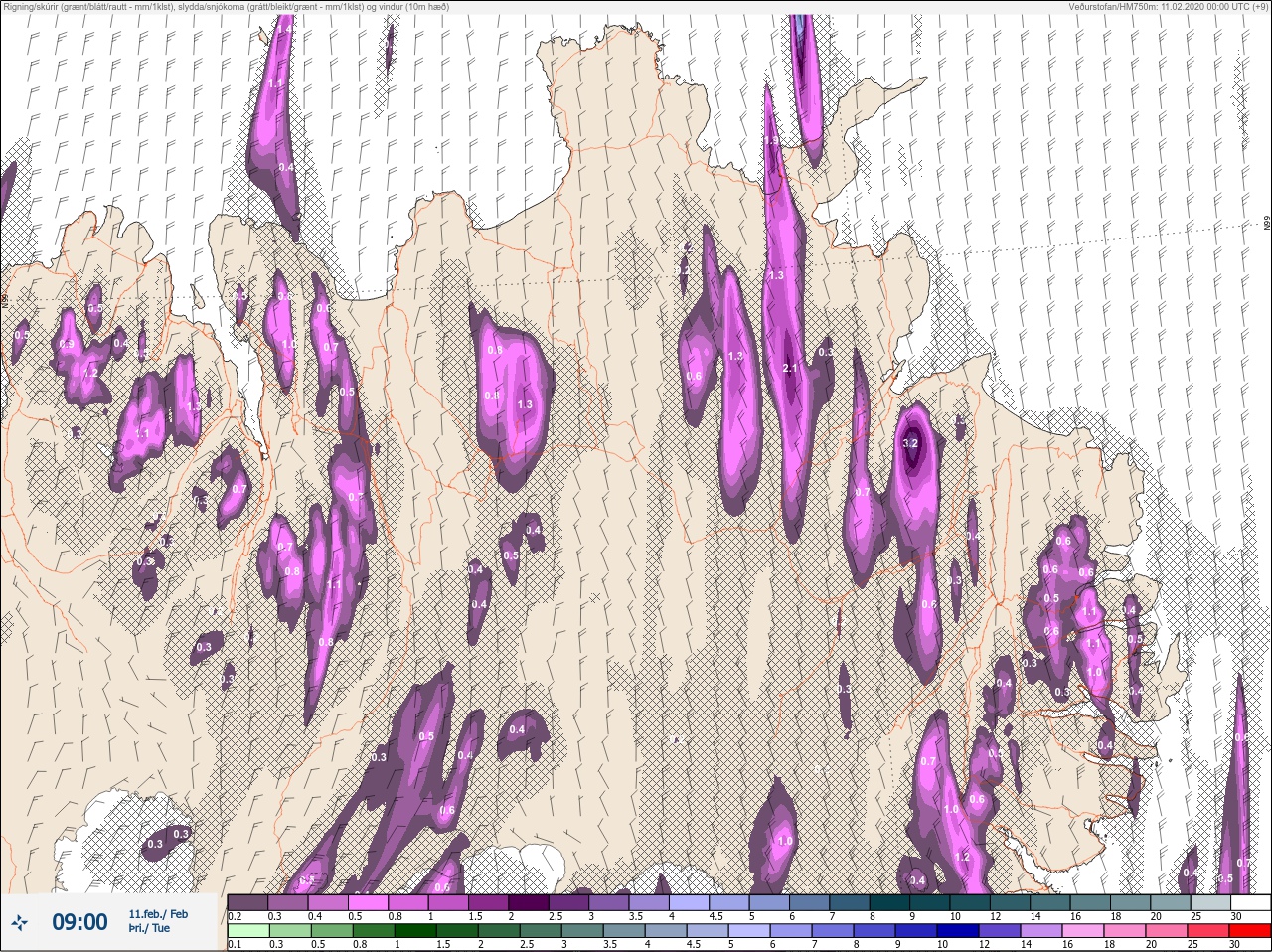Image resolution: width=1272 pixels, height=952 pixels.
Task: Select upper legend swatch between 4.5 and 5
Action: pyautogui.click(x=730, y=902)
